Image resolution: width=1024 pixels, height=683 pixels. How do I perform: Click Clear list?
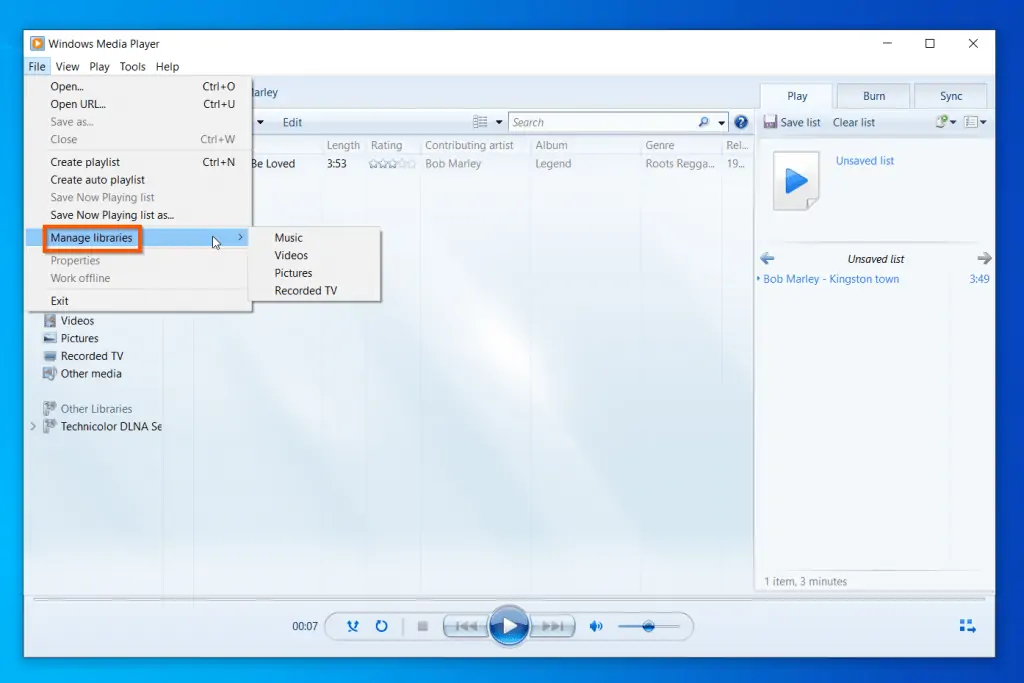coord(853,121)
